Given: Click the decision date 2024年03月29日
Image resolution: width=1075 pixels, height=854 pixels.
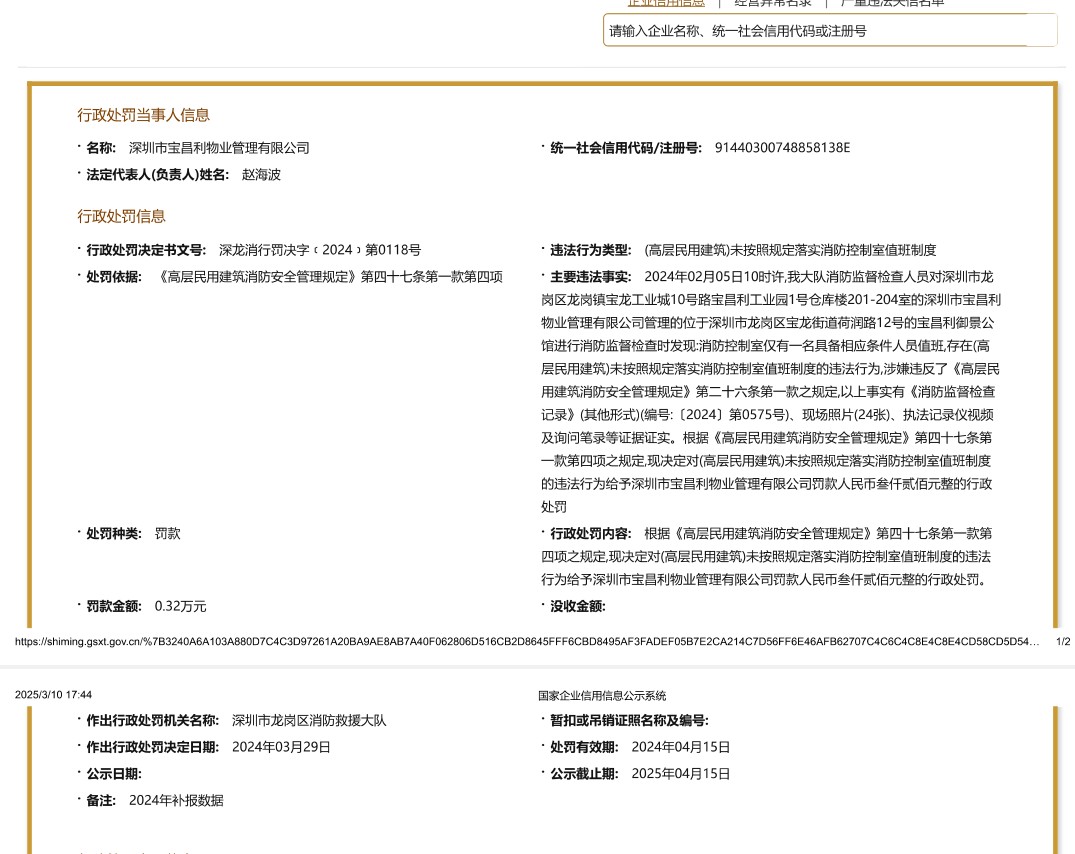Looking at the screenshot, I should pyautogui.click(x=281, y=747).
